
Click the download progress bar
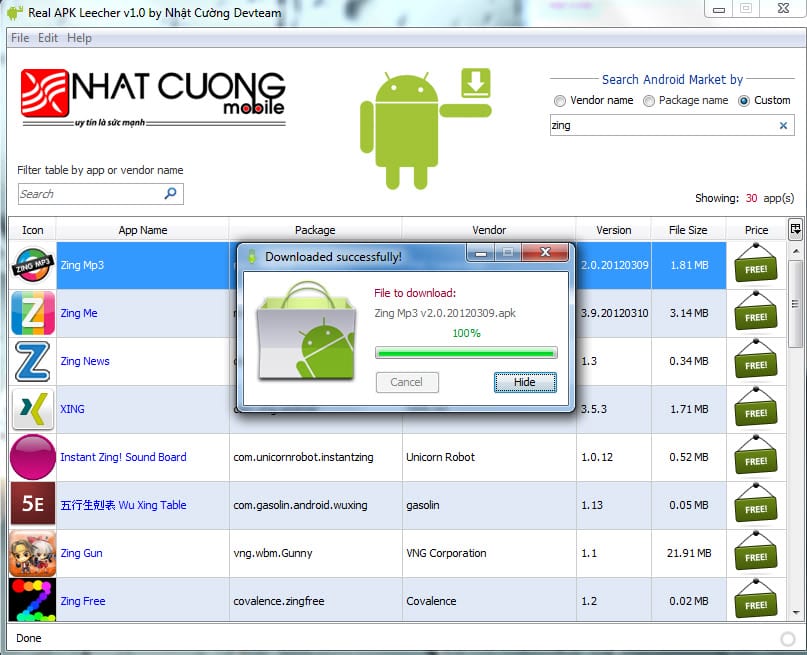click(466, 352)
